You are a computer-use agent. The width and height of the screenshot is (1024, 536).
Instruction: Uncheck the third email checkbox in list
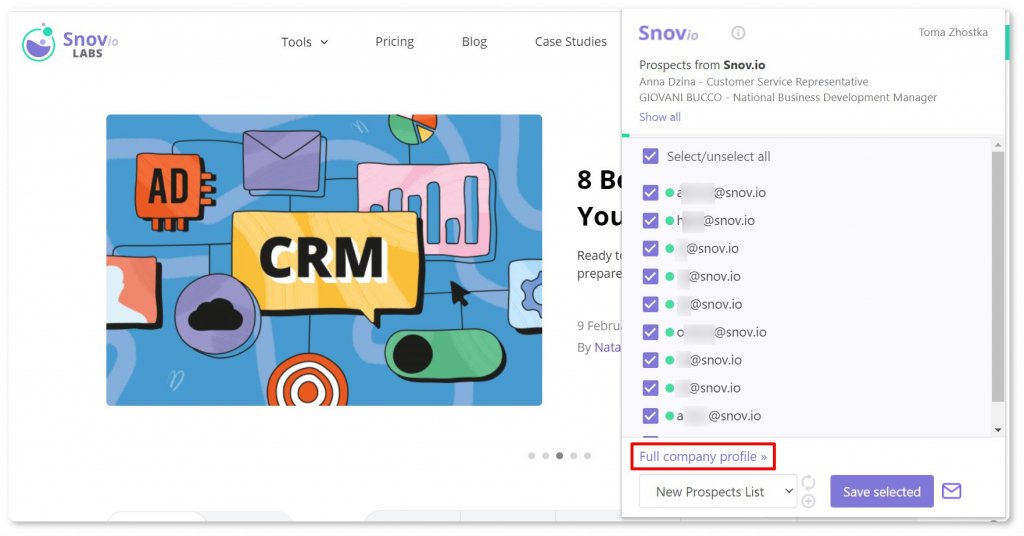[x=650, y=249]
